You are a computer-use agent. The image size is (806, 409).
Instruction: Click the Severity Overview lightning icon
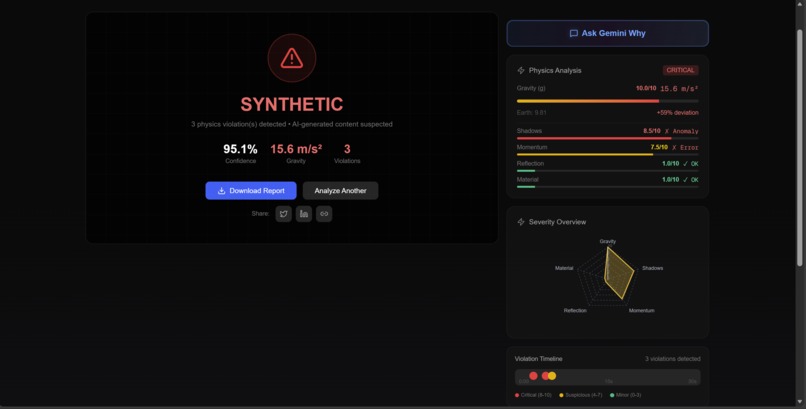521,222
